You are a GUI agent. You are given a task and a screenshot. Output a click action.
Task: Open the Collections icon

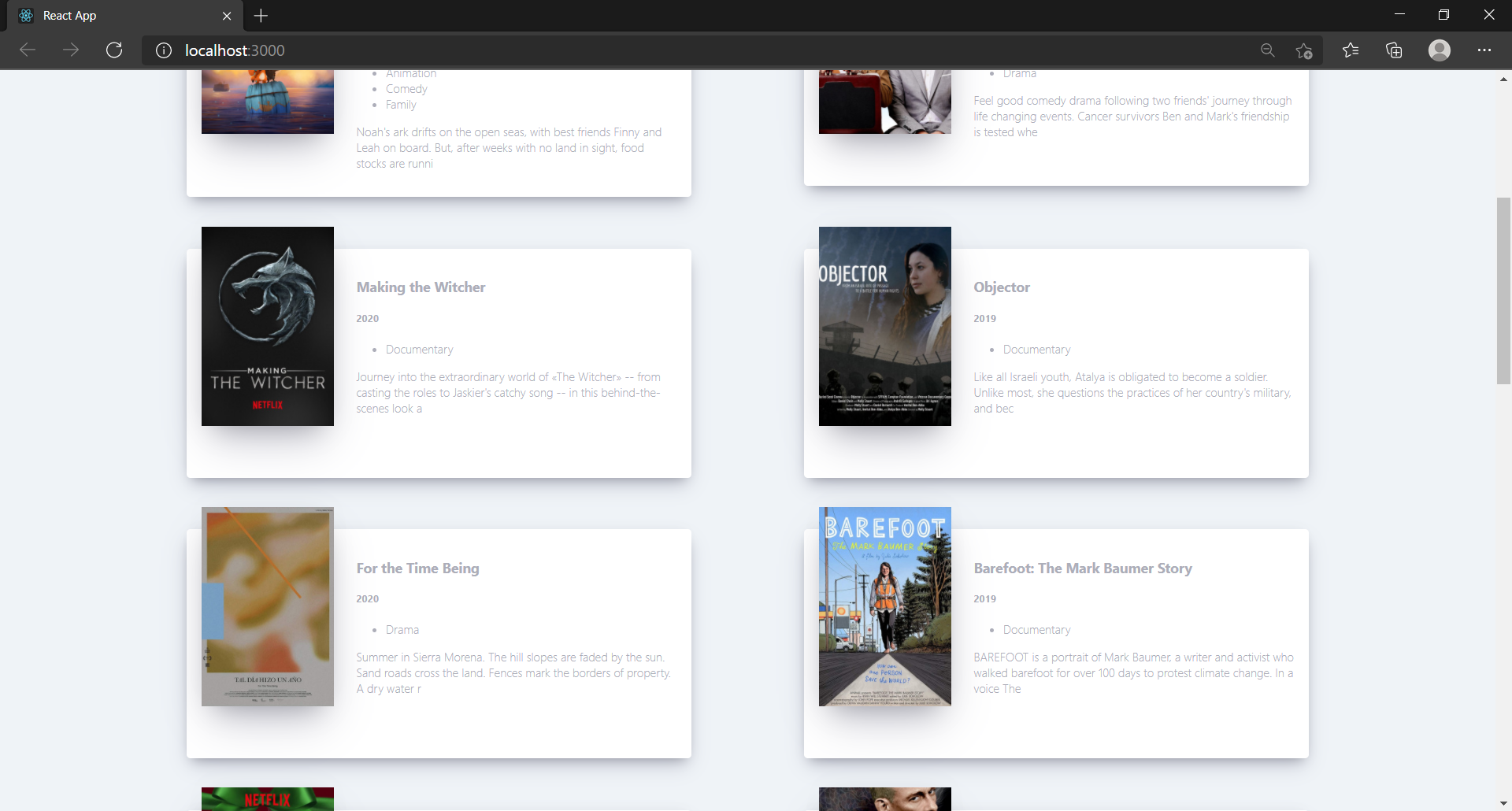(x=1394, y=50)
